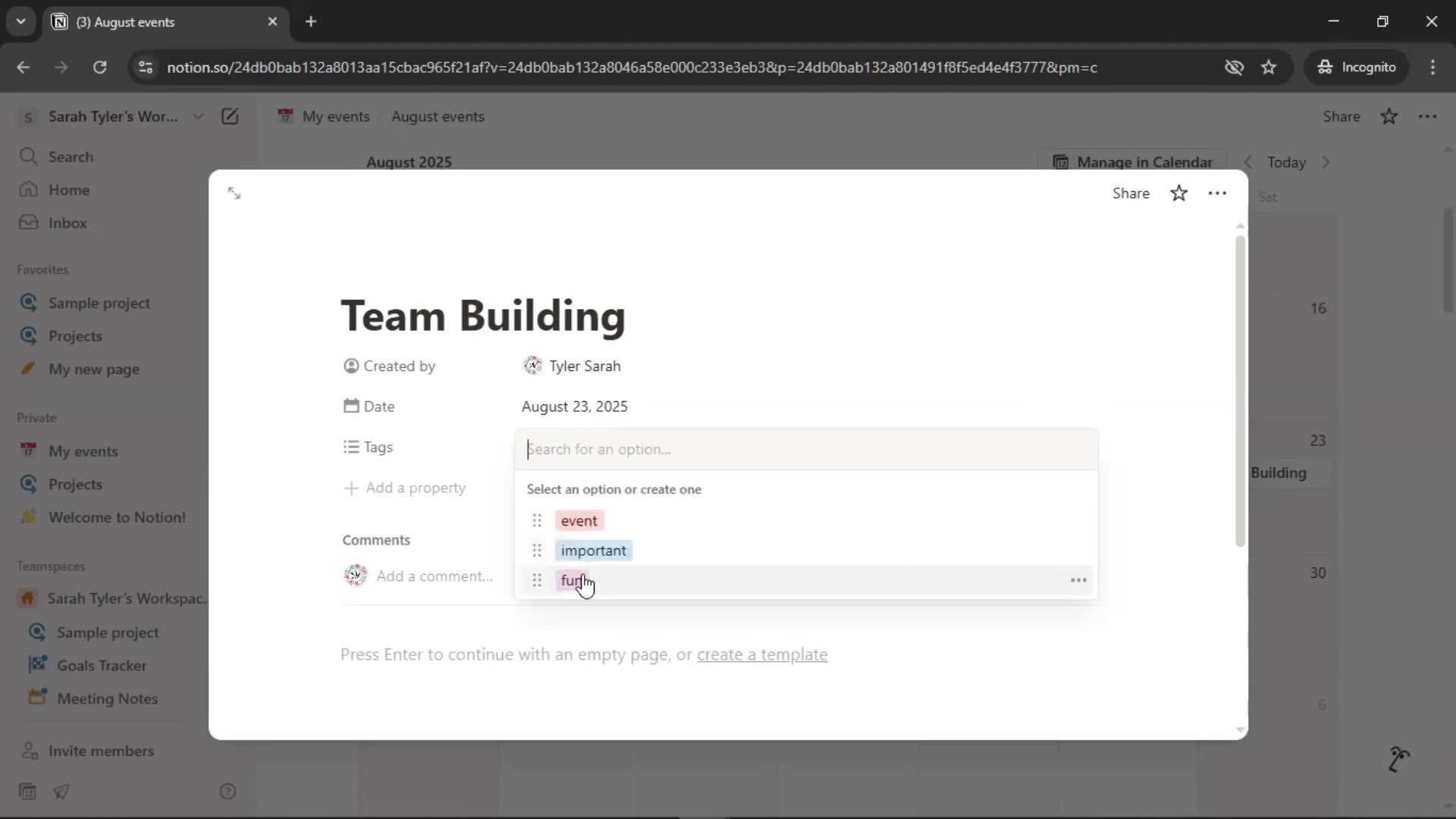Viewport: 1456px width, 819px height.
Task: Click Invite members in sidebar
Action: click(x=101, y=751)
